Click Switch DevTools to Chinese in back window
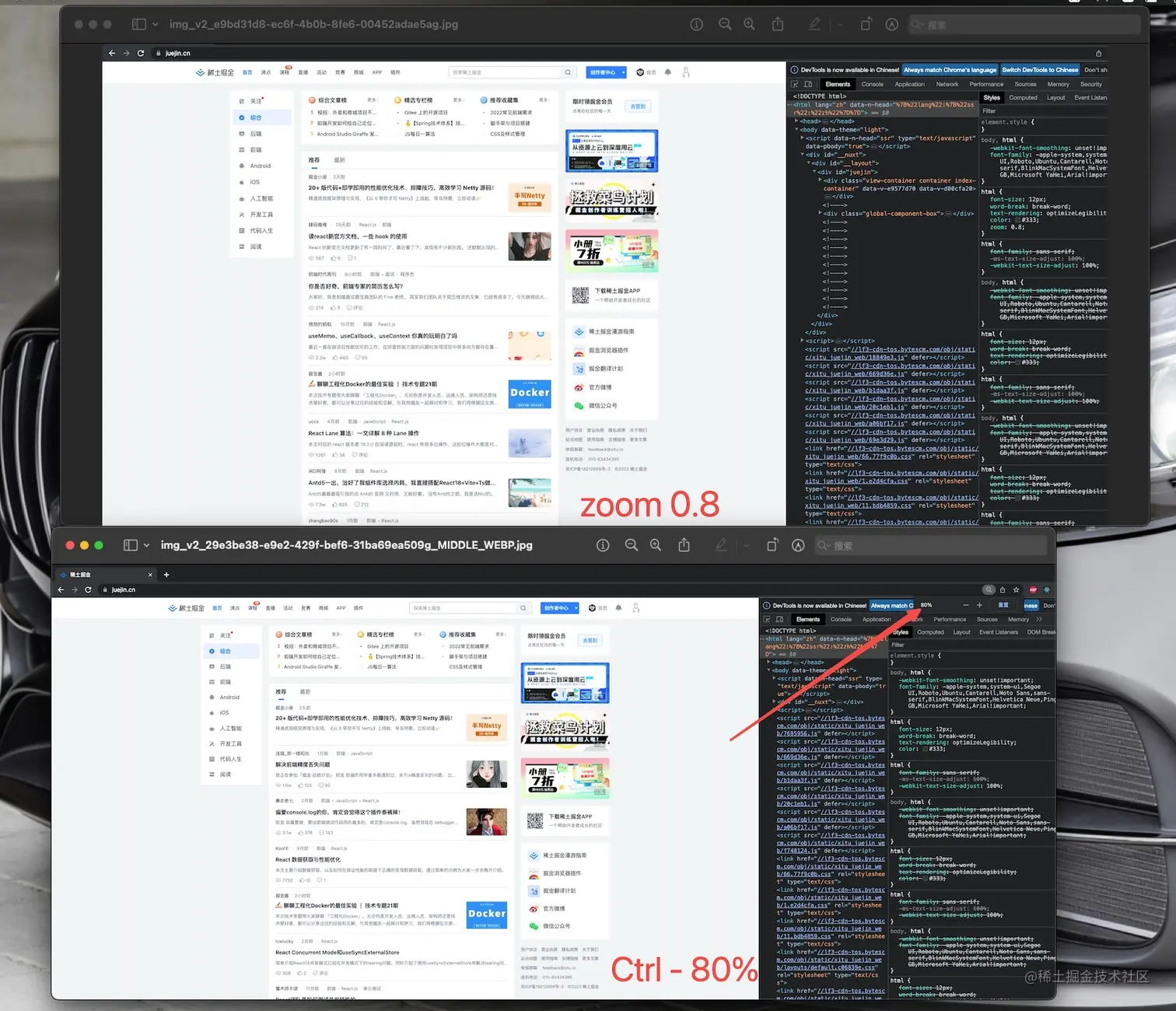This screenshot has width=1176, height=1011. pyautogui.click(x=1040, y=70)
